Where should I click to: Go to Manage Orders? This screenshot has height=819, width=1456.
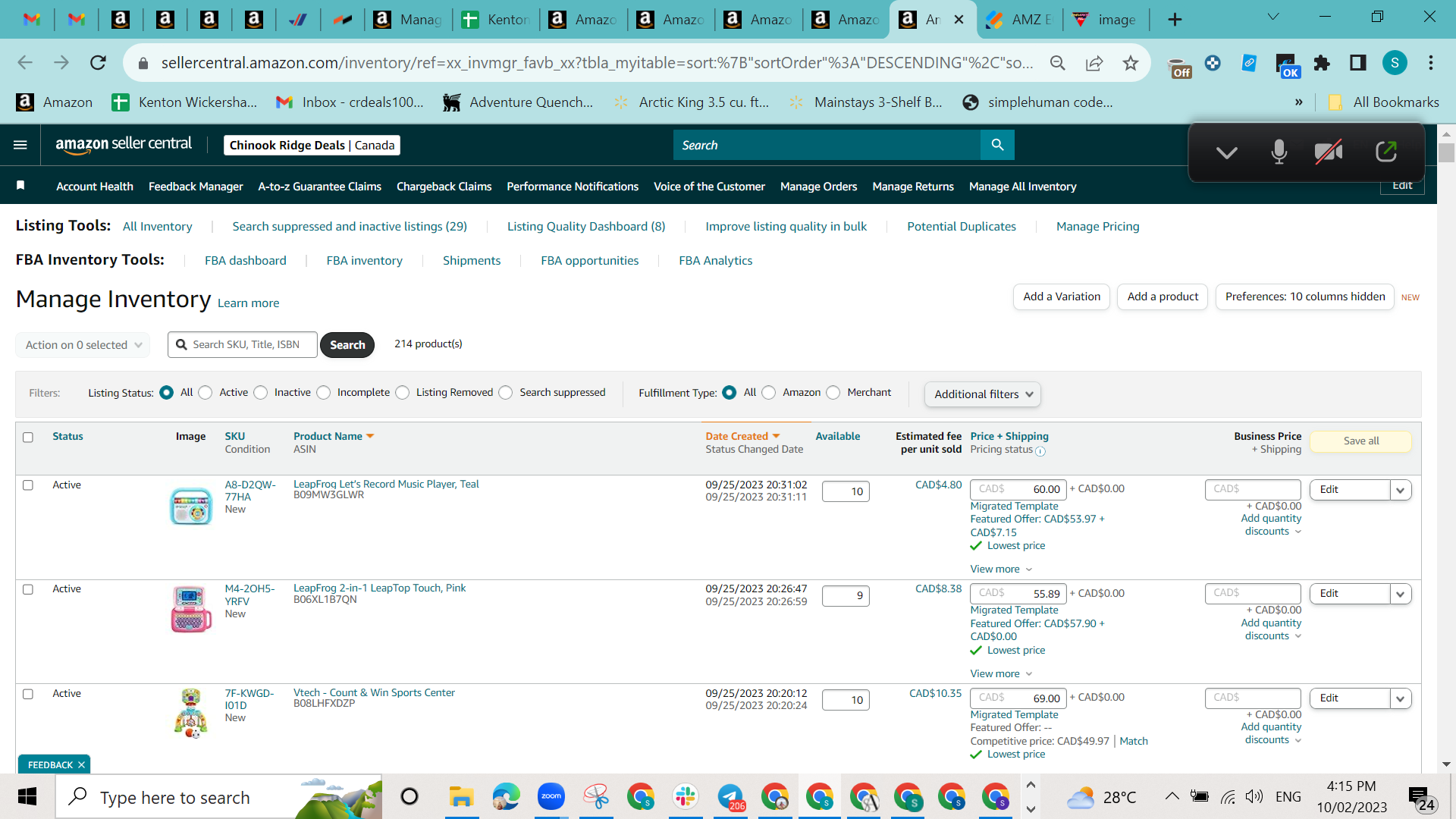coord(818,187)
